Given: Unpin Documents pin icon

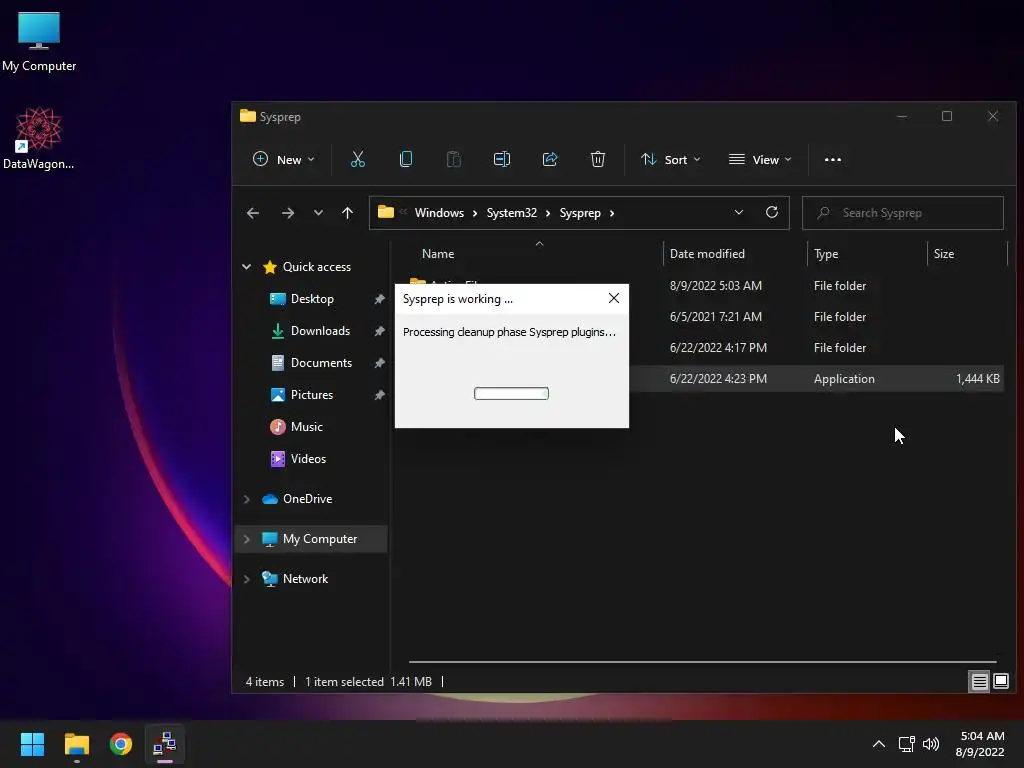Looking at the screenshot, I should coord(379,363).
